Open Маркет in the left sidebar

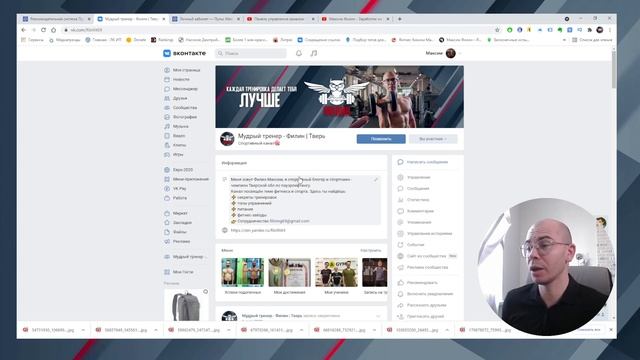tap(176, 213)
